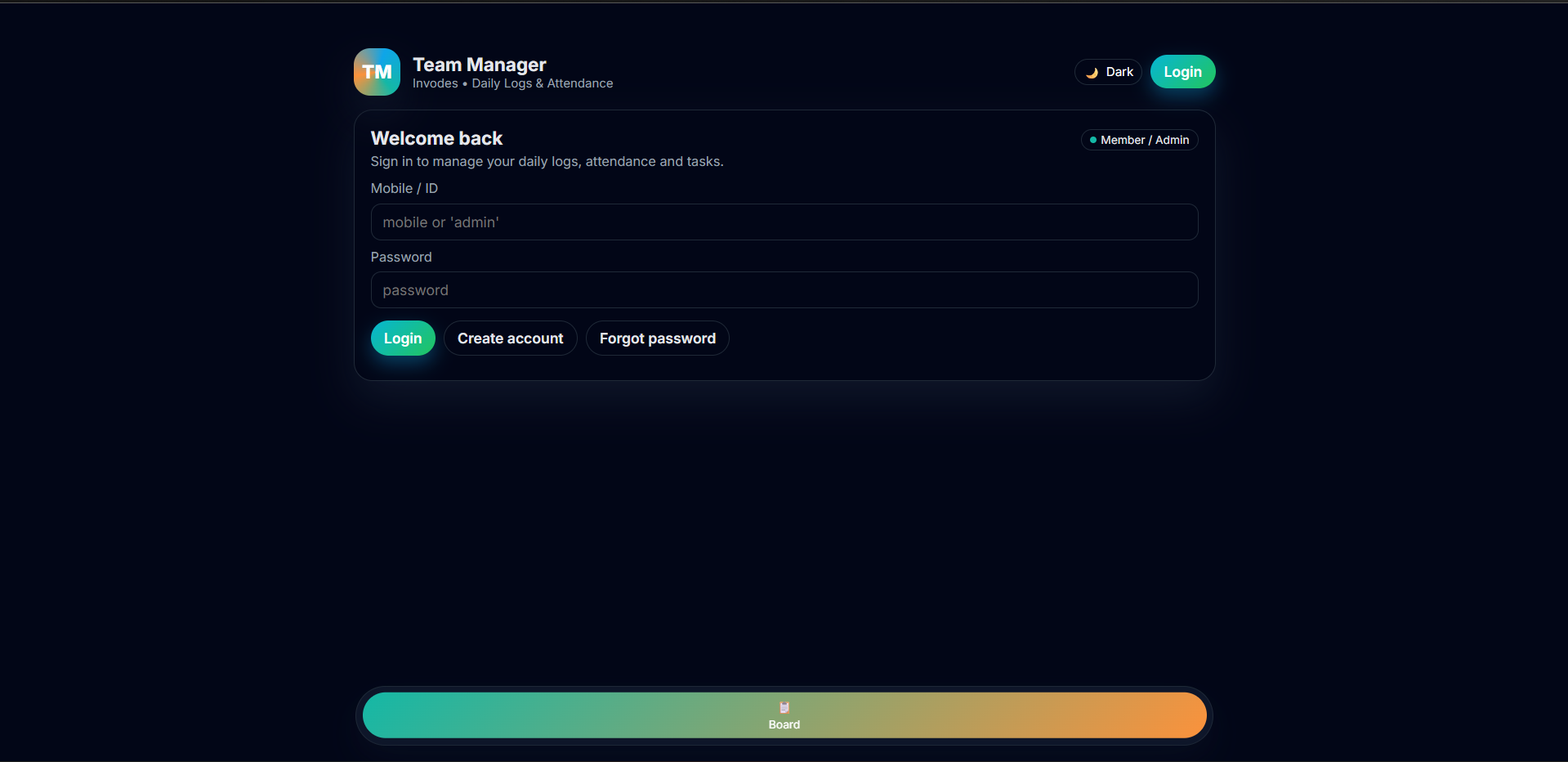
Task: Click the gradient Board progress bar
Action: (784, 715)
